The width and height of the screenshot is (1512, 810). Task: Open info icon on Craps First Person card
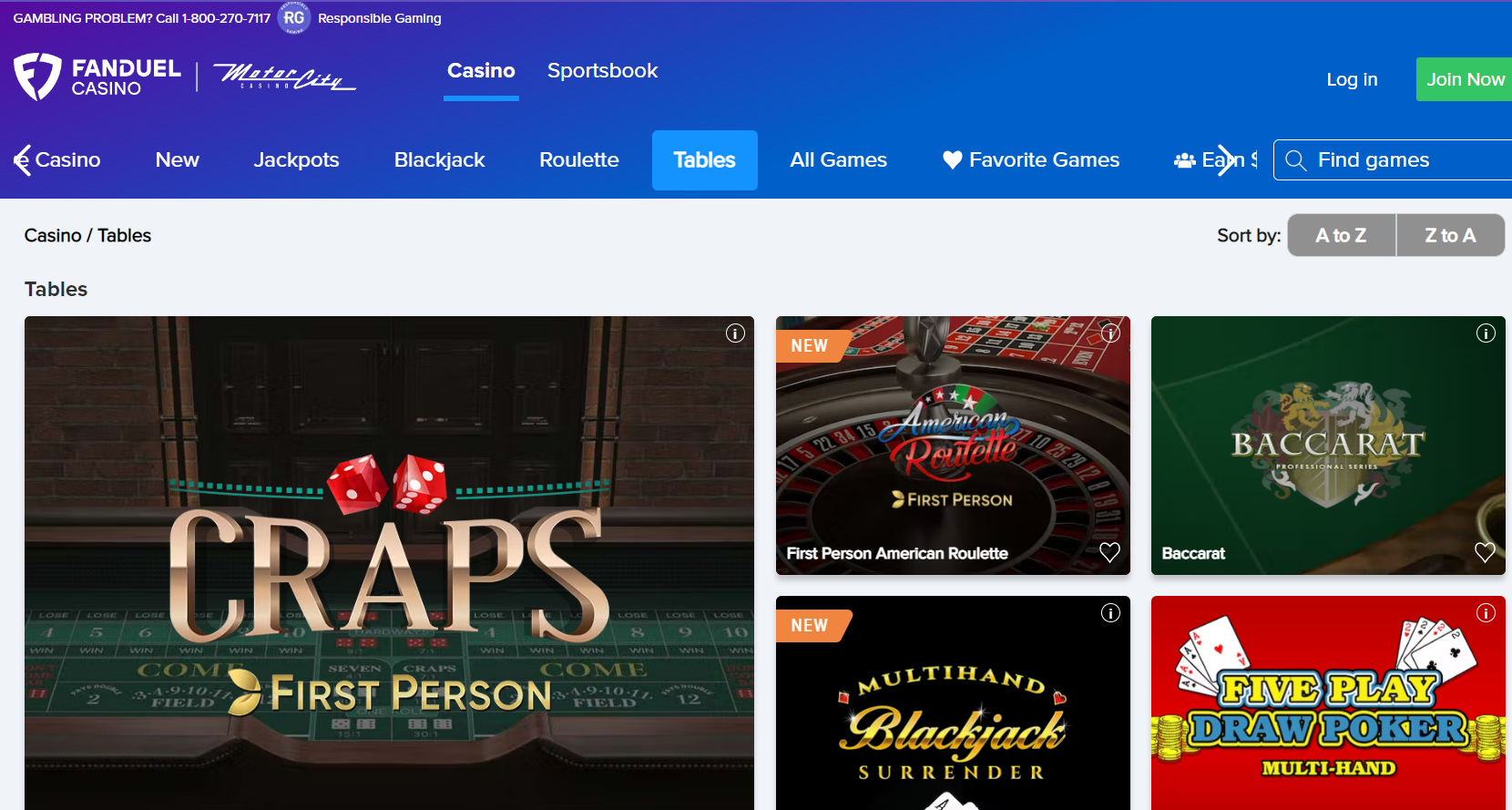735,333
